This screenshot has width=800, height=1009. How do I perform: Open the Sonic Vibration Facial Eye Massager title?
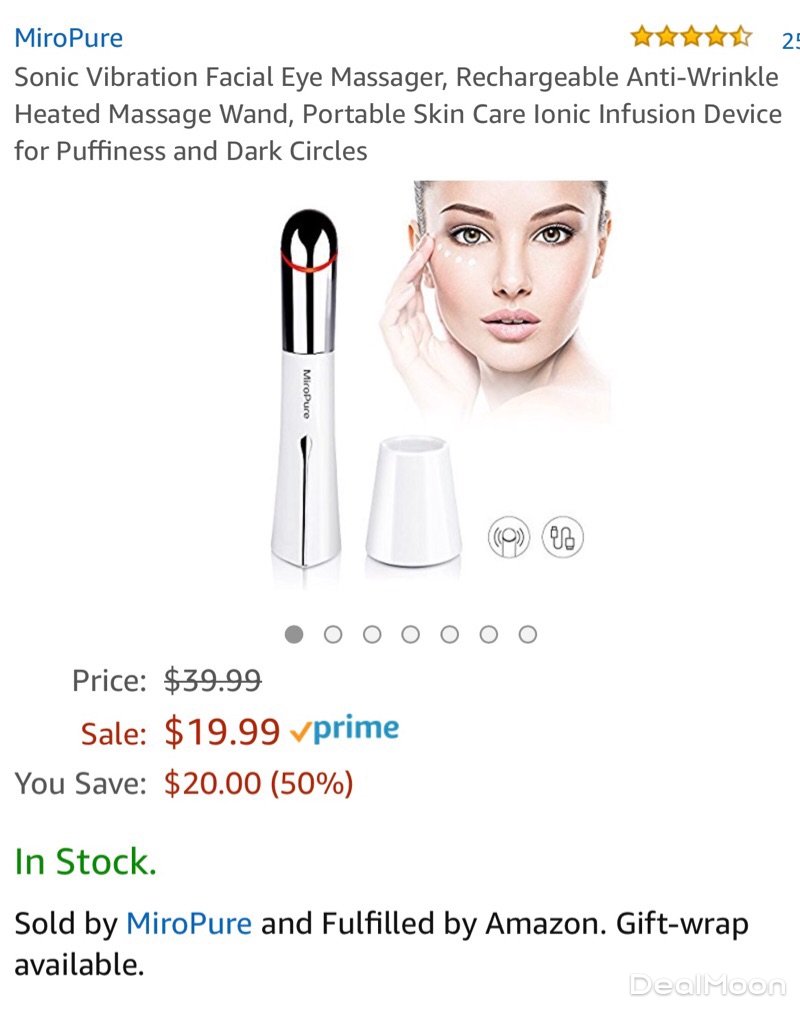coord(398,114)
